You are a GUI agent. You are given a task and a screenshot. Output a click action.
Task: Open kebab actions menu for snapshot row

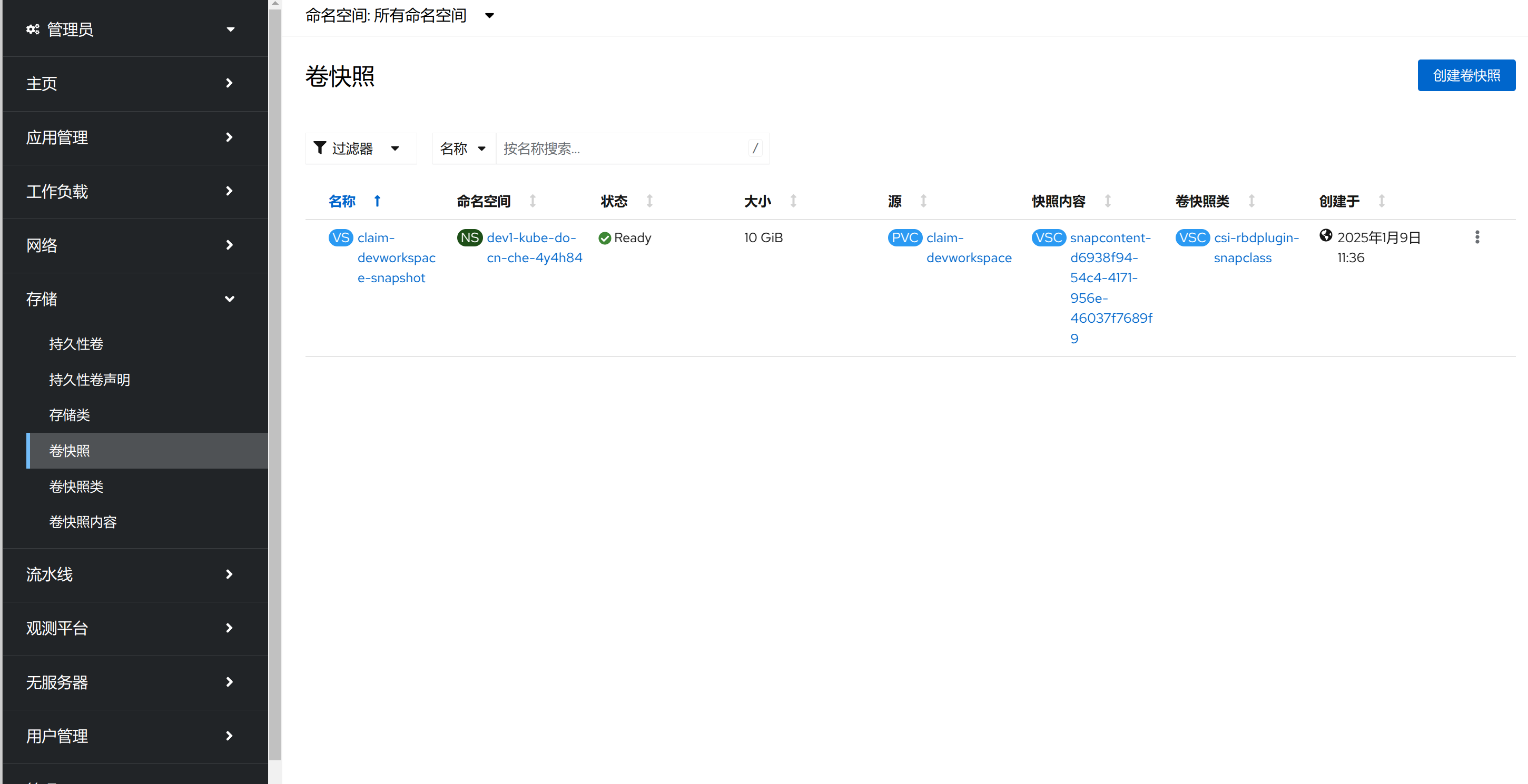click(1476, 237)
